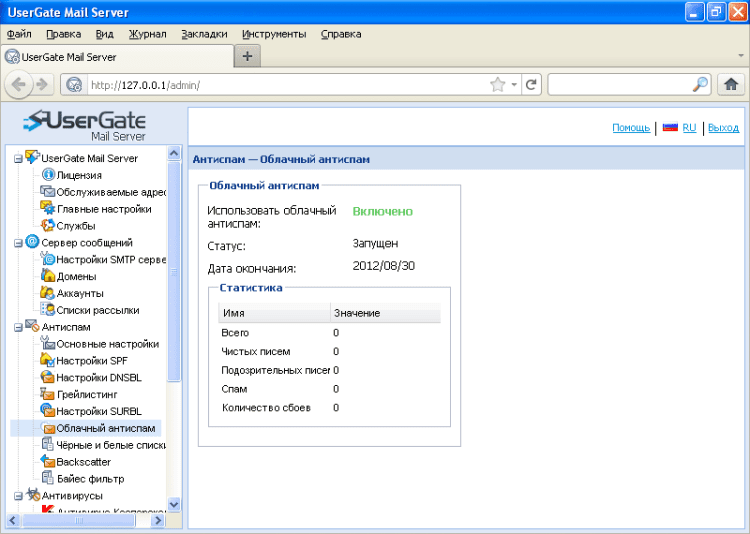Click the Значение column header
Viewport: 750px width, 534px height.
coord(386,312)
